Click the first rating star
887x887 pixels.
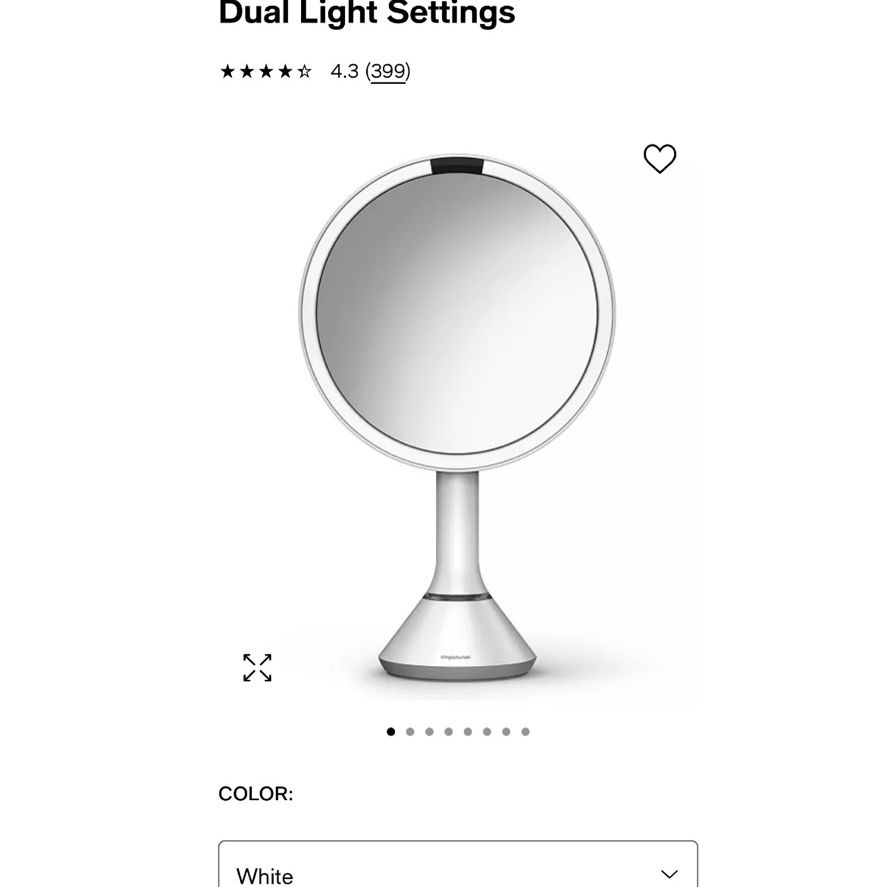227,71
